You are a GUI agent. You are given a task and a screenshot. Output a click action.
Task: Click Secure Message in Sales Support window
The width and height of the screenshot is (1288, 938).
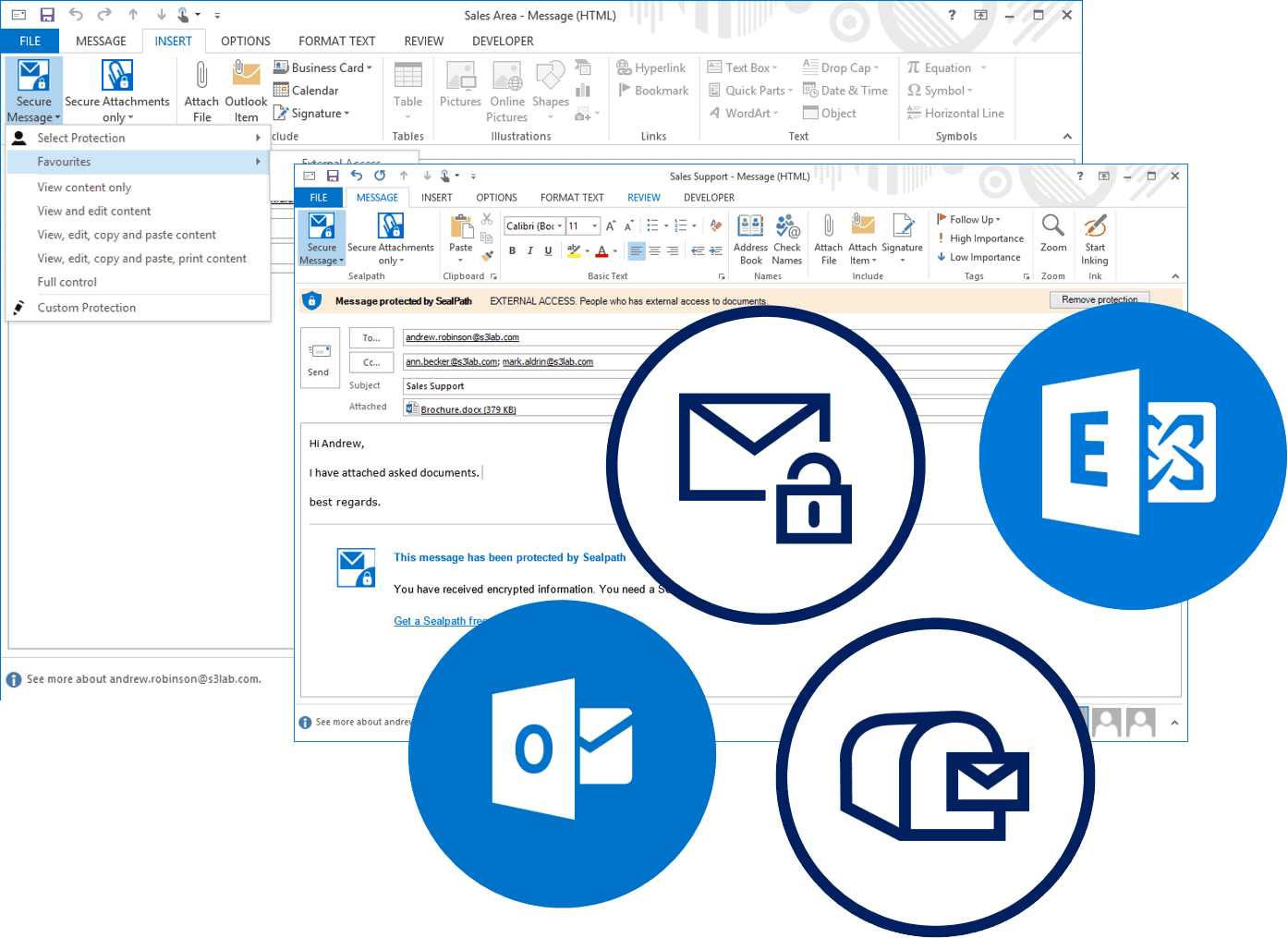322,238
